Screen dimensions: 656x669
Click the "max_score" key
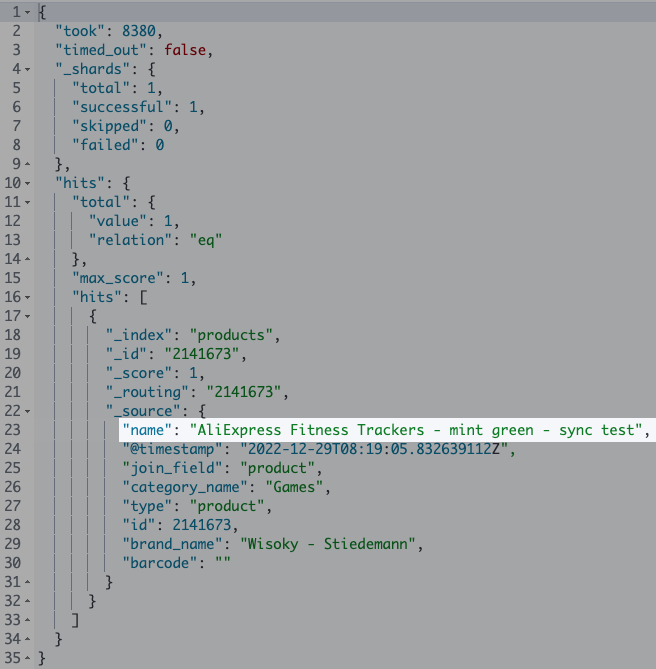117,278
